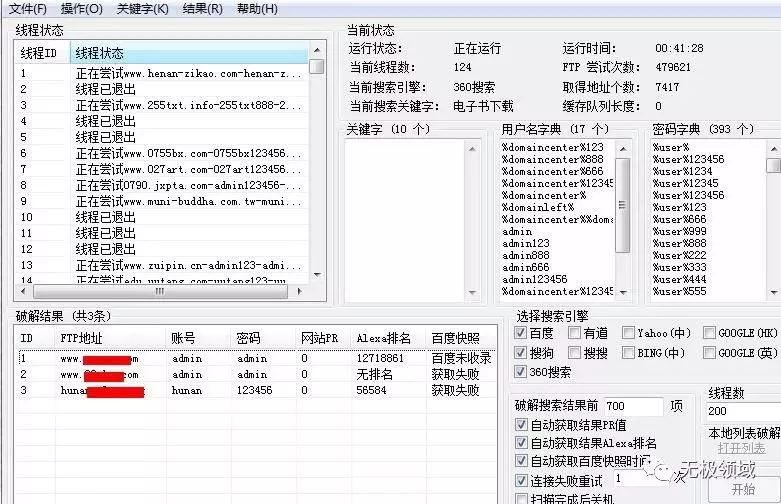The image size is (781, 504).
Task: Click the FTP地址 column header
Action: coord(111,338)
